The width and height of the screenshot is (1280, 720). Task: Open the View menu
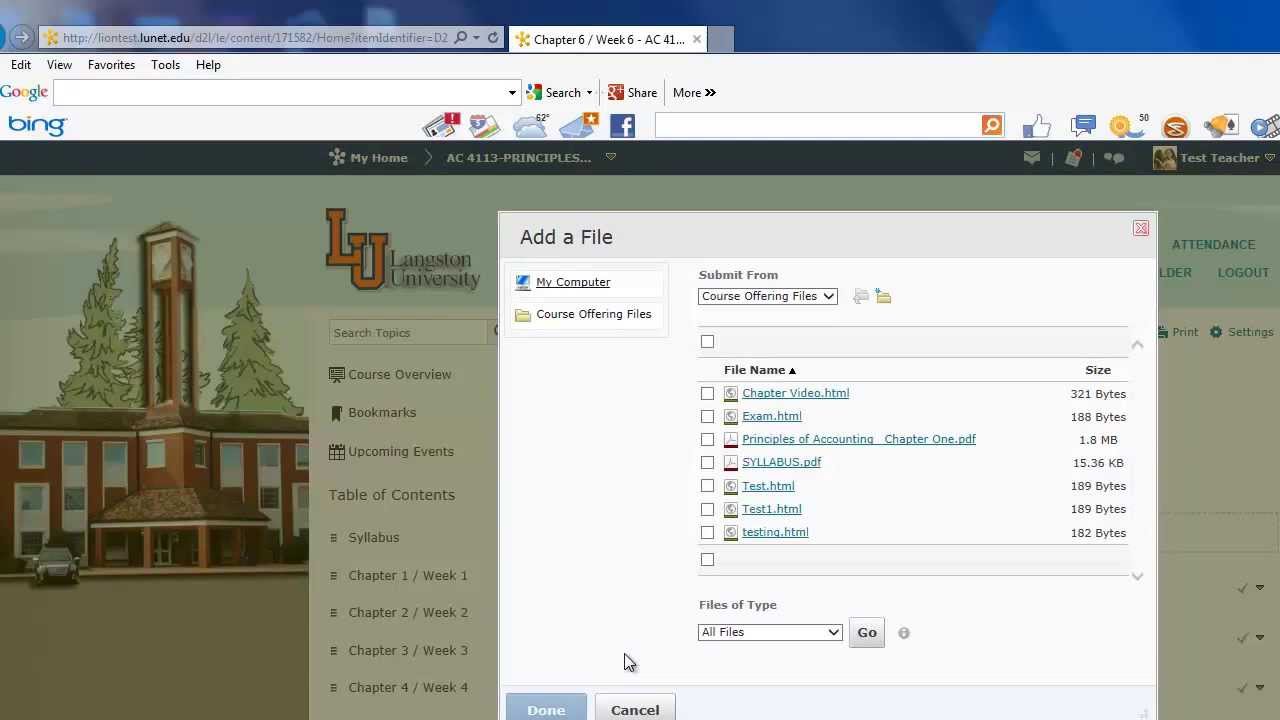[59, 65]
